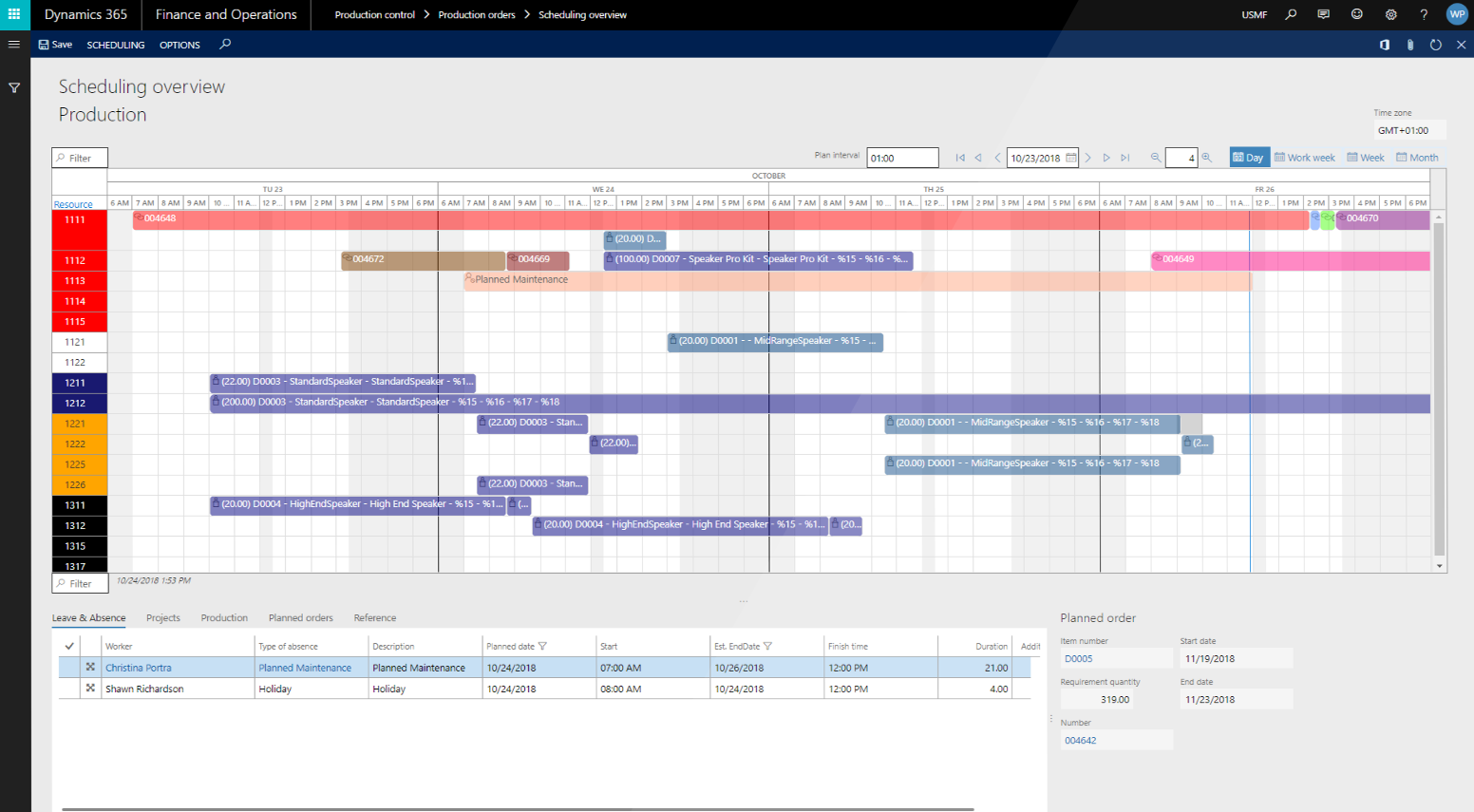Switch the Gantt to Work week view
Viewport: 1474px width, 812px height.
tap(1304, 158)
